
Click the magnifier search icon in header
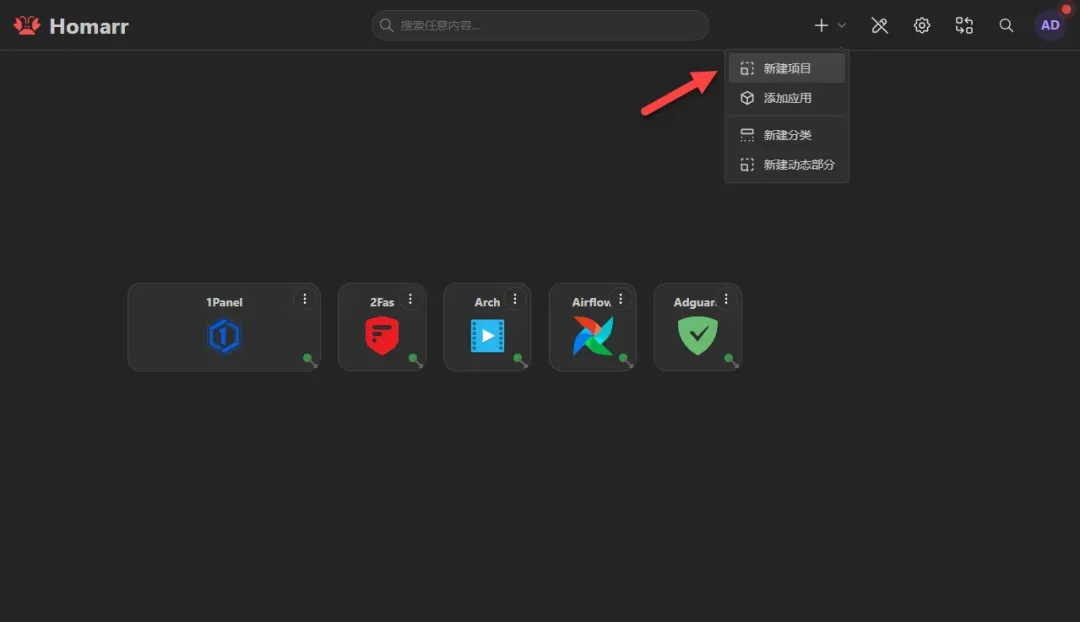click(1006, 26)
